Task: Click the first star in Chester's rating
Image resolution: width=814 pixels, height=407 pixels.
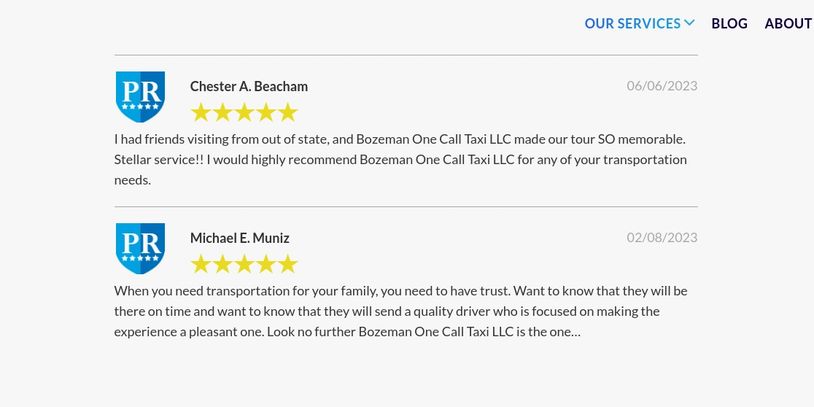Action: [x=201, y=112]
